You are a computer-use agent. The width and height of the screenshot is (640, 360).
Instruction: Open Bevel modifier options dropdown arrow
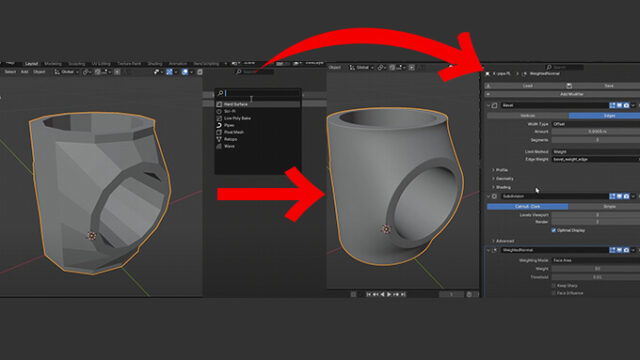click(633, 105)
